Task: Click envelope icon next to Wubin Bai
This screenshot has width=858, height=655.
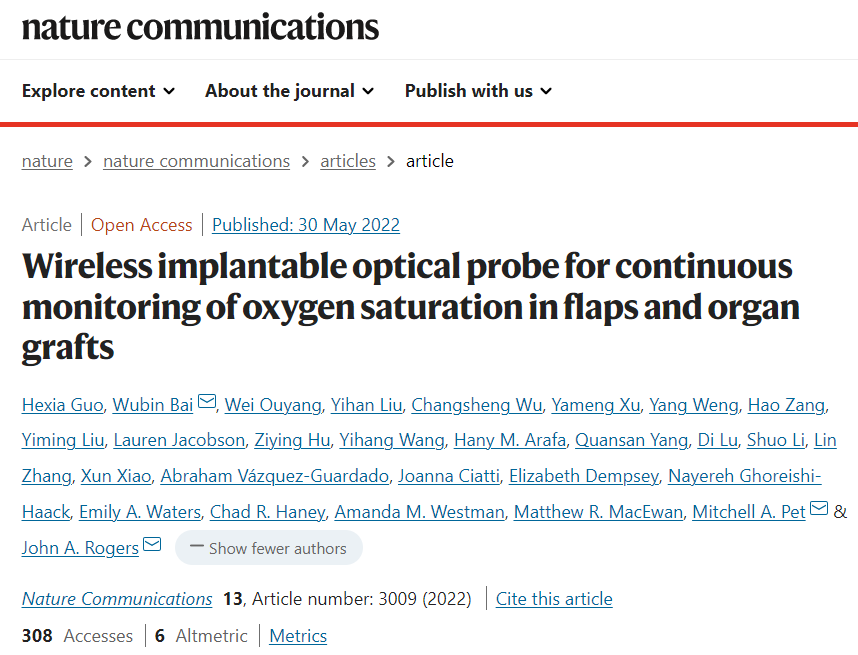Action: click(207, 403)
